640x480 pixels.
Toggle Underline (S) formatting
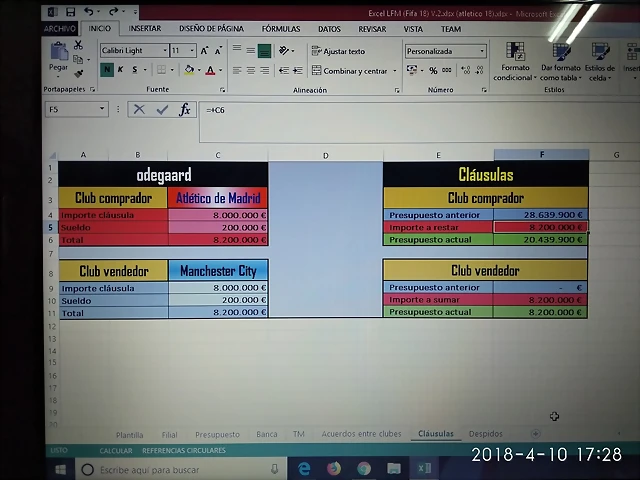point(134,70)
